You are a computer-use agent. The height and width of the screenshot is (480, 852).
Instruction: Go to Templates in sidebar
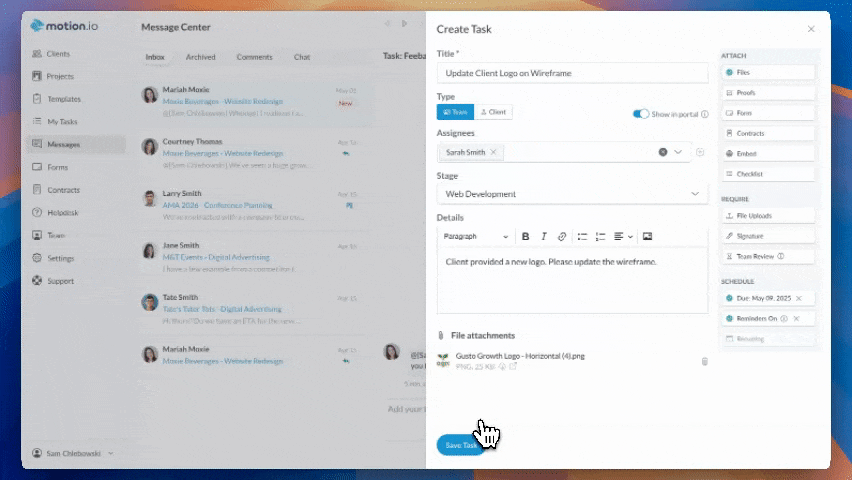coord(56,99)
